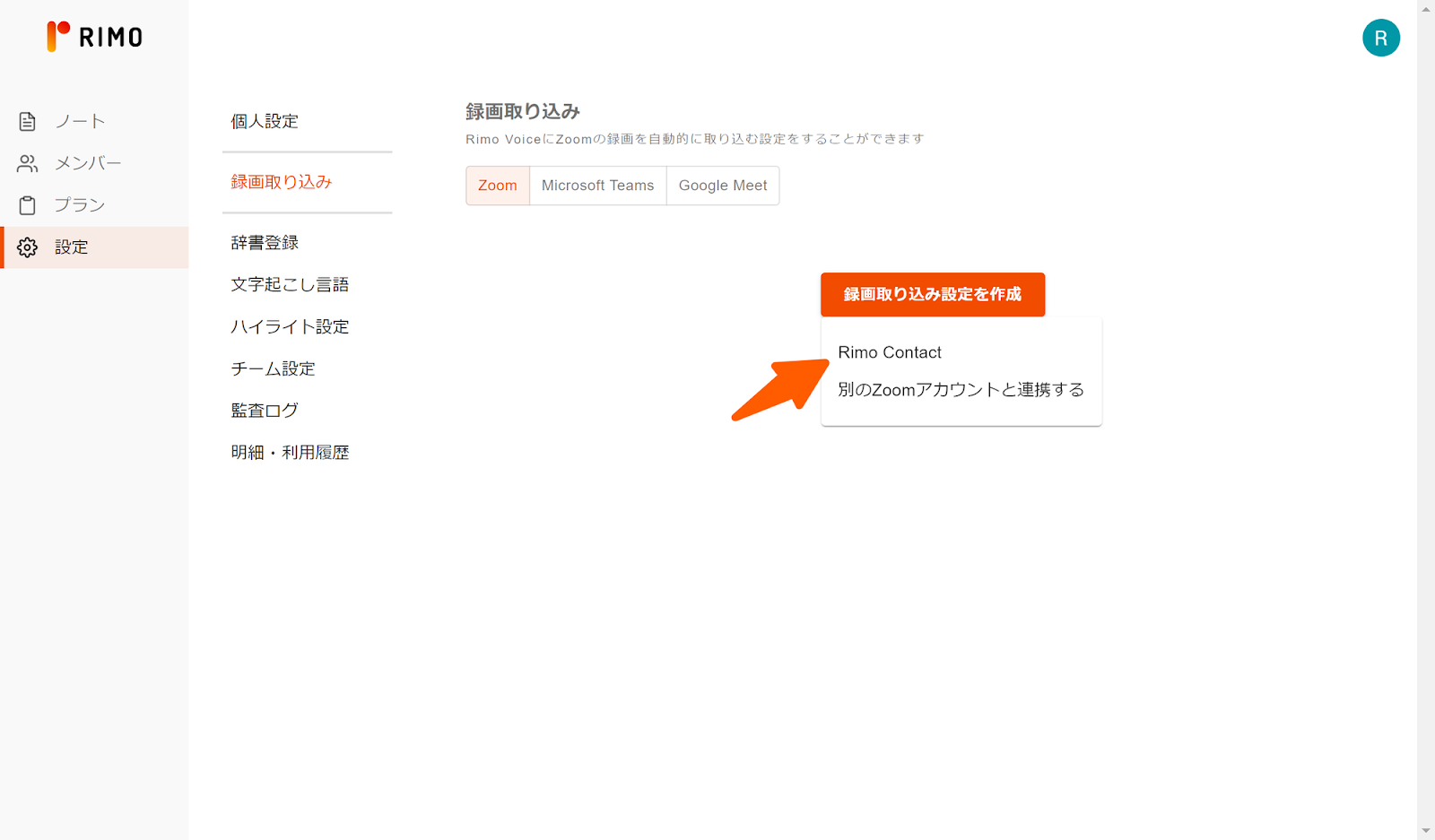The height and width of the screenshot is (840, 1435).
Task: Click the scrollbar down arrow
Action: click(1426, 831)
